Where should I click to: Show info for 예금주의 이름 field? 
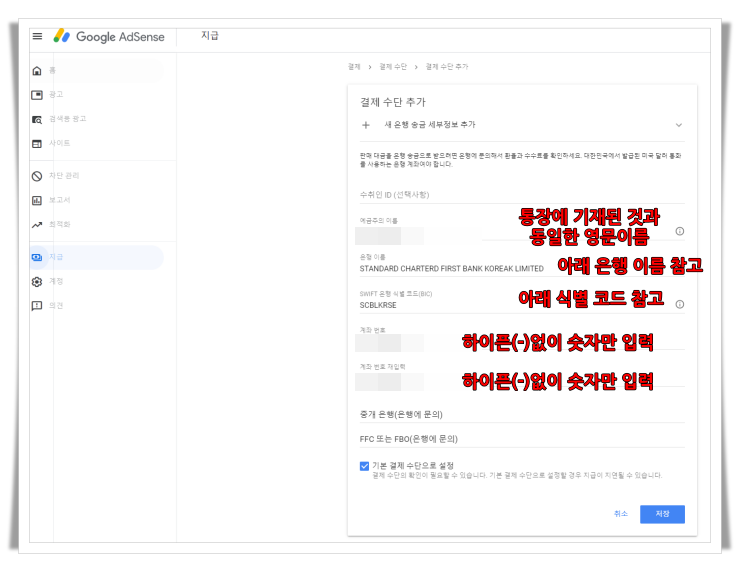[x=680, y=231]
